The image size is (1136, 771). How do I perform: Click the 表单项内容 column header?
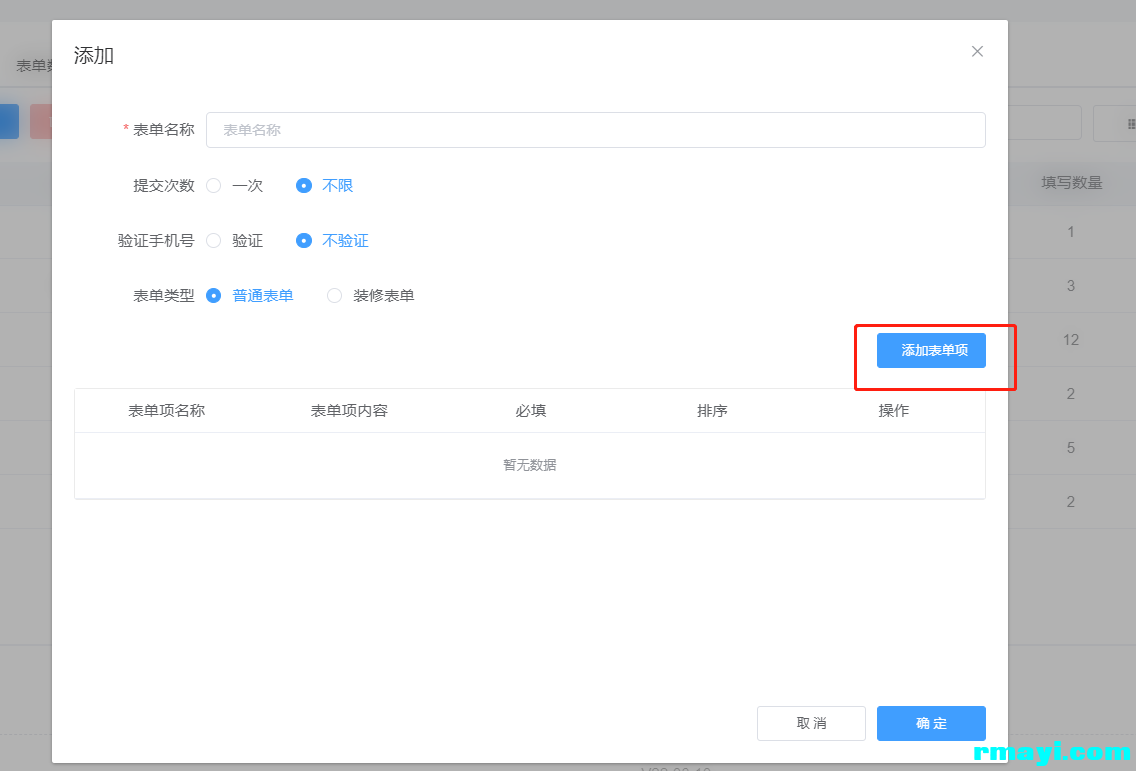point(349,411)
